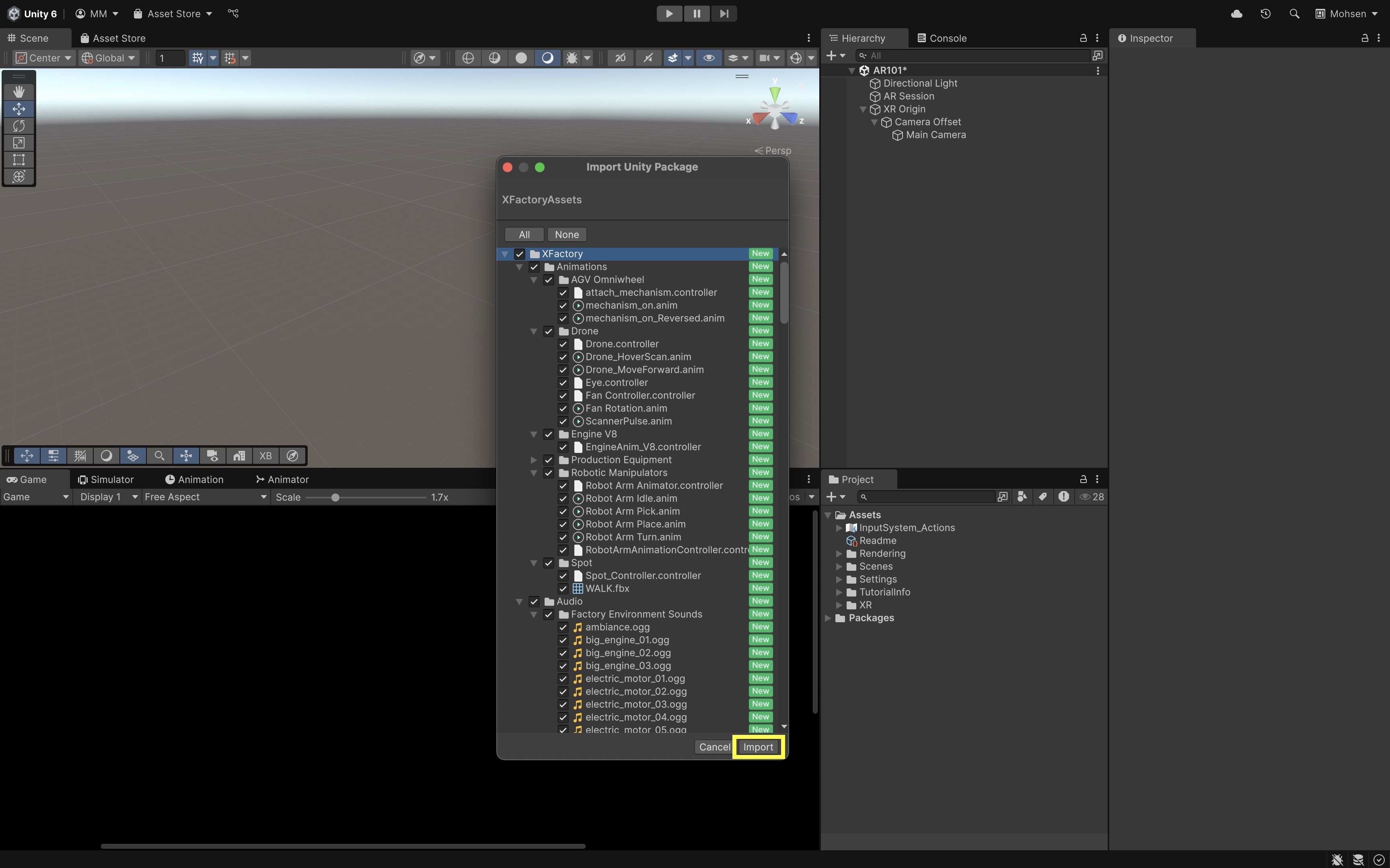Click the Play button
This screenshot has height=868, width=1390.
click(x=669, y=14)
